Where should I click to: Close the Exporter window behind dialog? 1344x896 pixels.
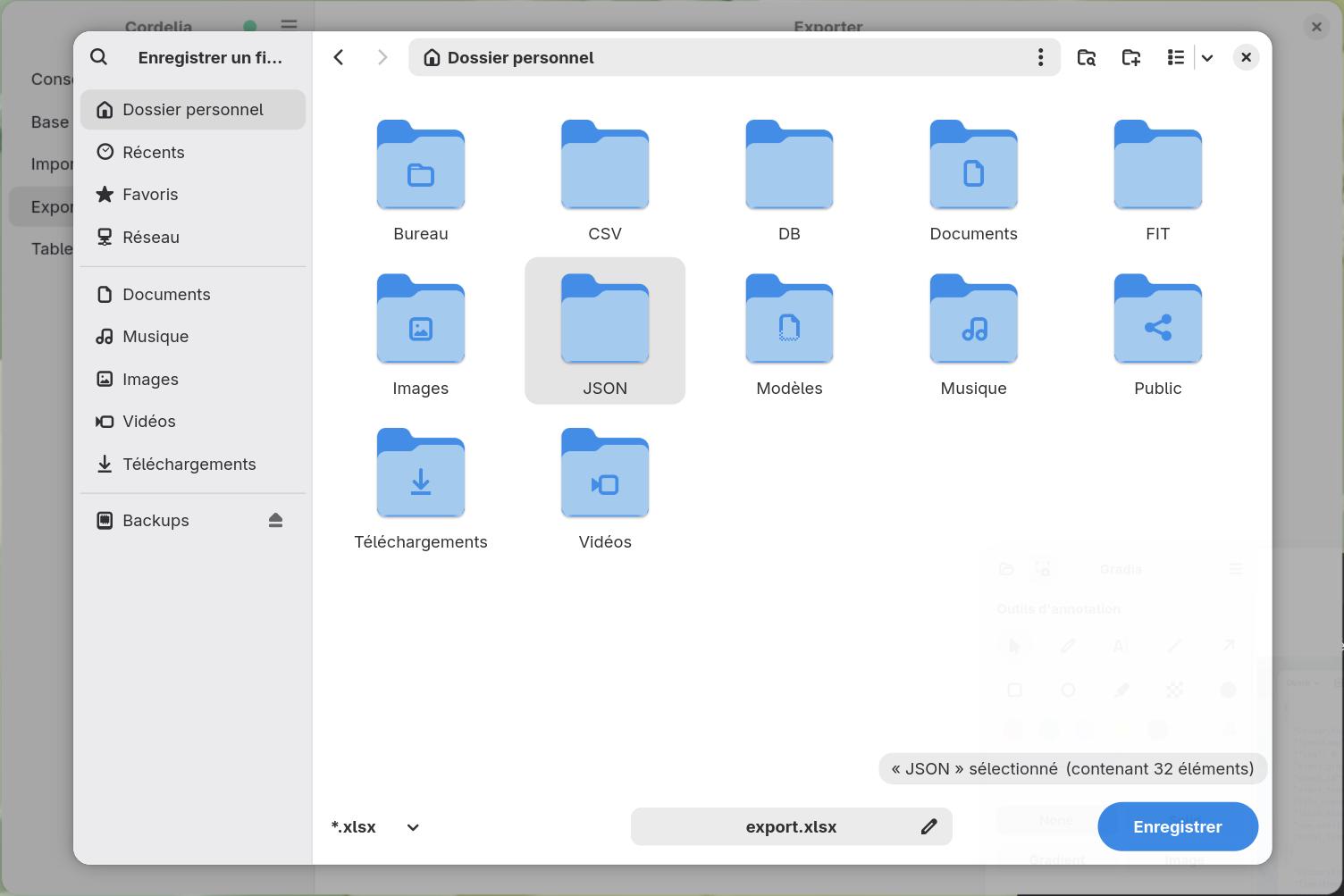point(1316,27)
